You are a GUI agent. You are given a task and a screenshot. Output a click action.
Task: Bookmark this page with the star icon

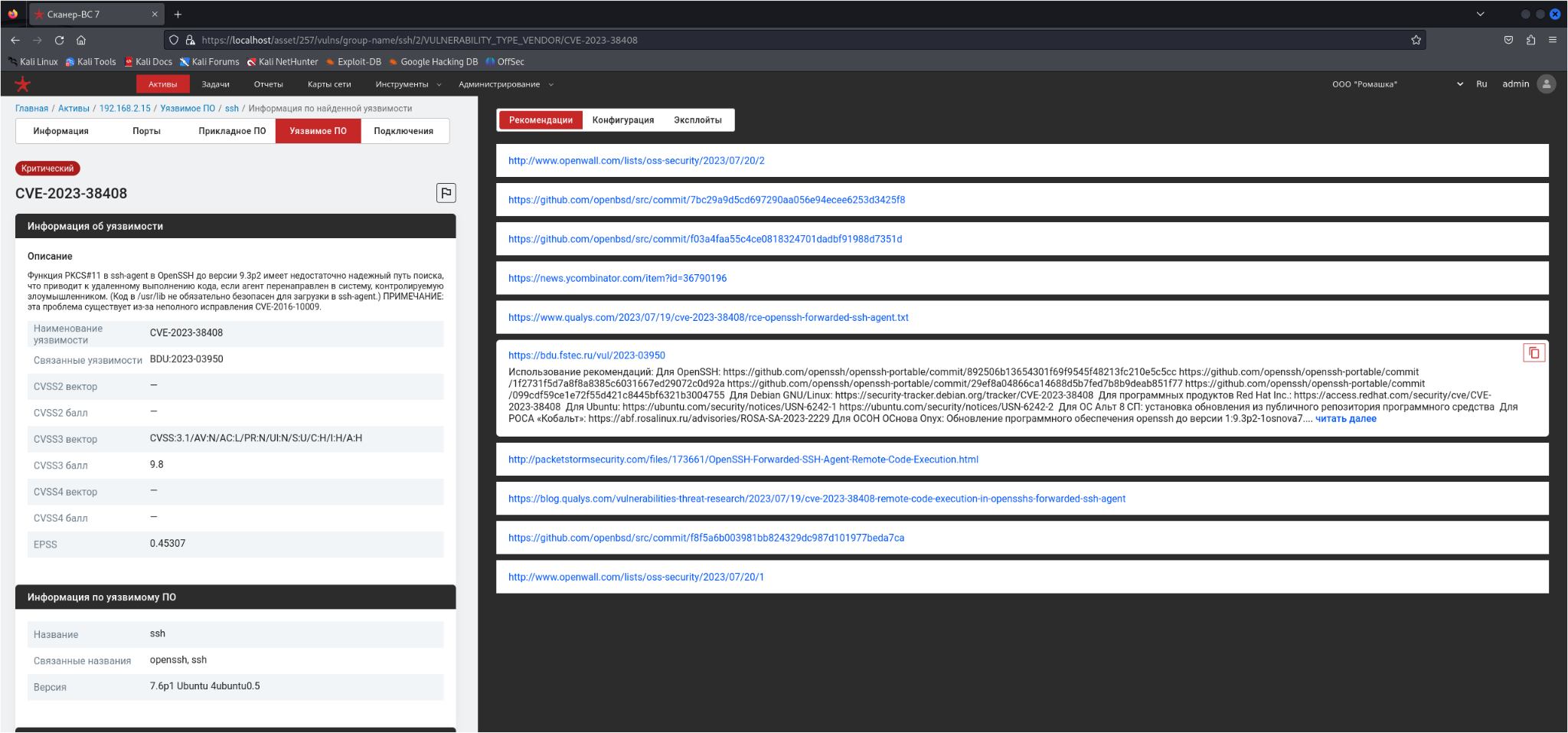pyautogui.click(x=1416, y=40)
